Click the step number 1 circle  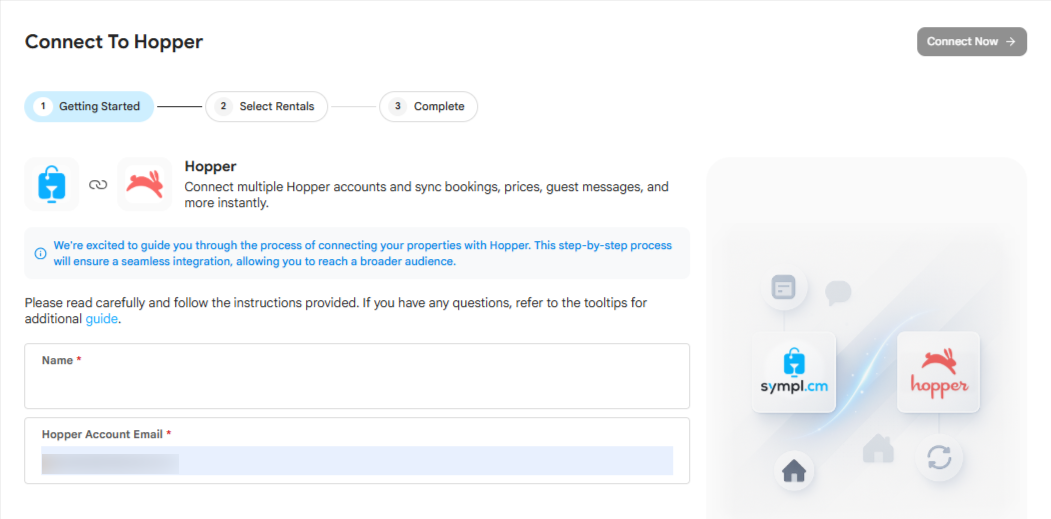click(x=43, y=107)
